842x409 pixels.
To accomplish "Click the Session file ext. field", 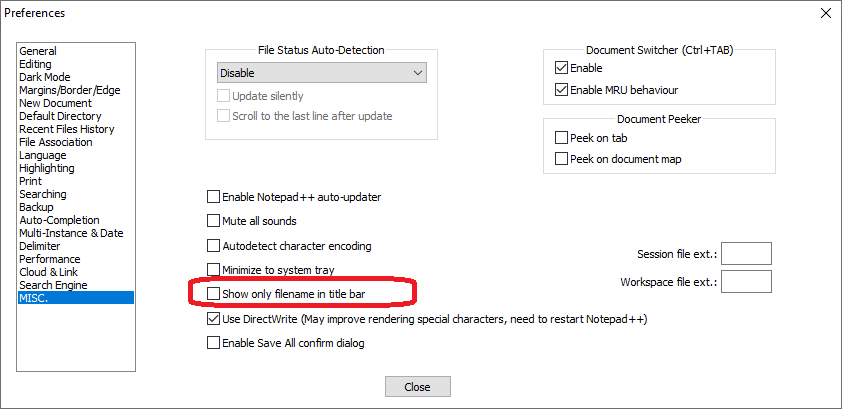I will (x=746, y=253).
